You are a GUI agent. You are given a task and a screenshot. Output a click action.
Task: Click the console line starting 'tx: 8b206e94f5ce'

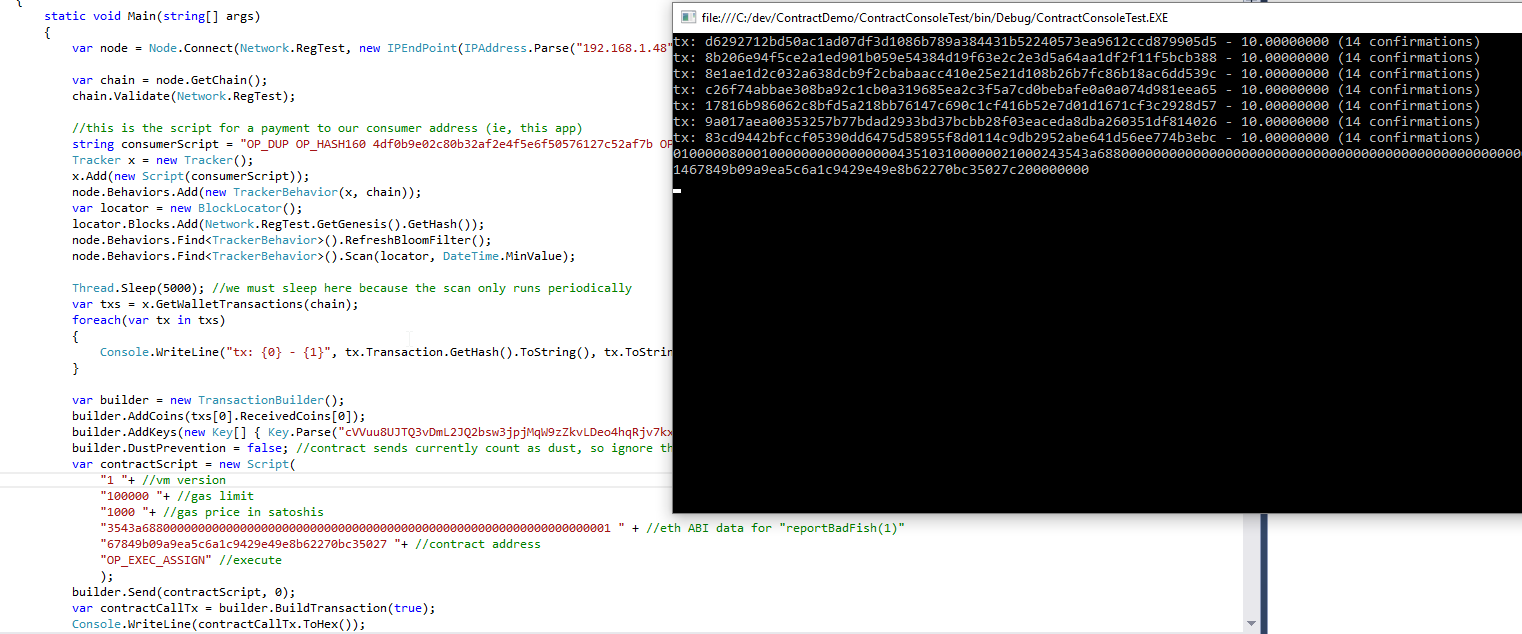[1077, 58]
